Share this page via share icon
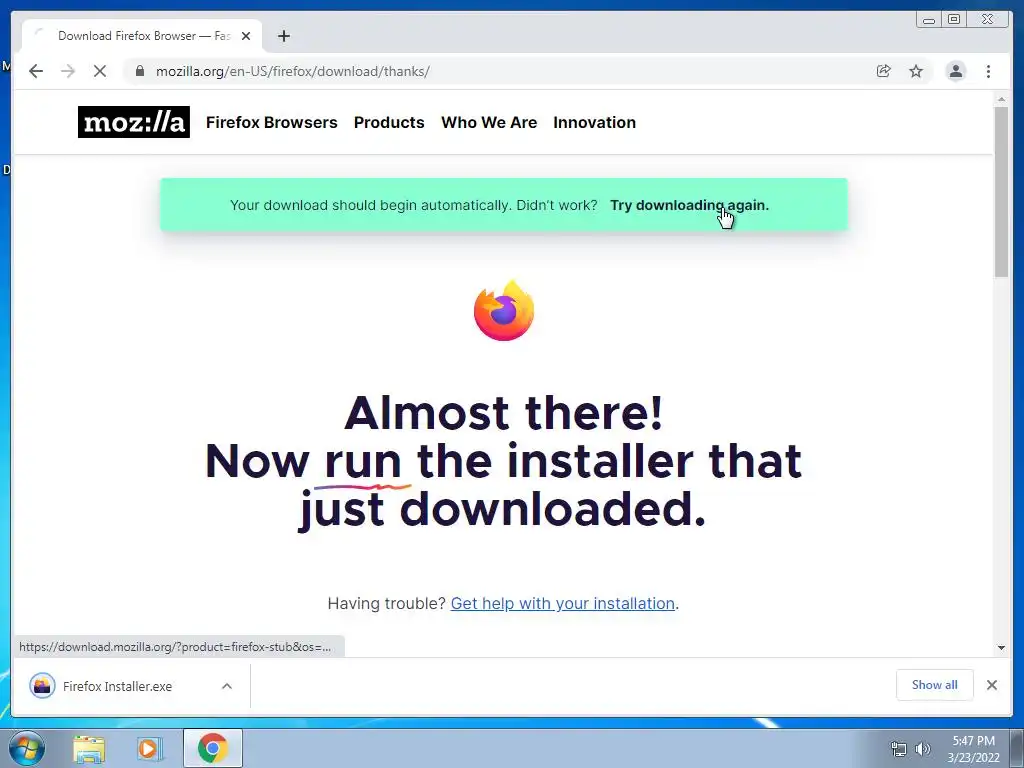 tap(884, 71)
